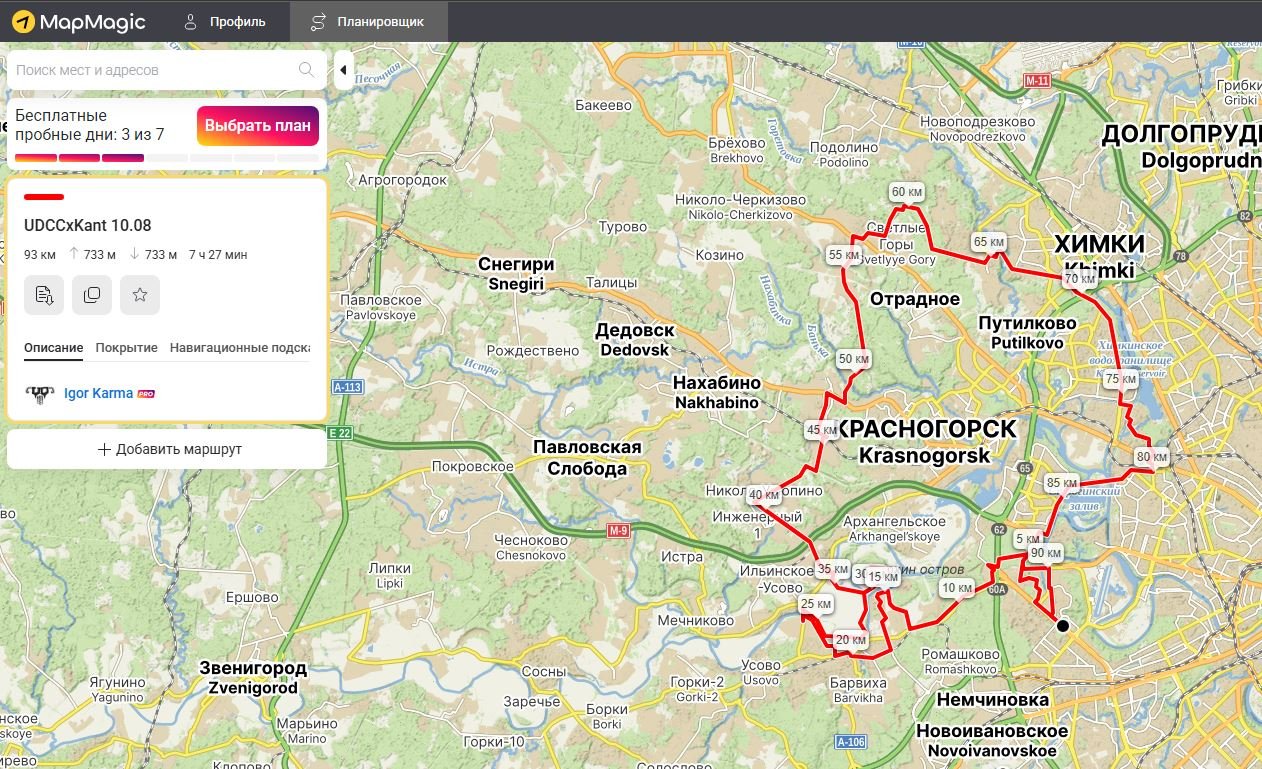This screenshot has width=1262, height=769.
Task: Click the PRO badge beside Igor Karma
Action: [x=146, y=394]
